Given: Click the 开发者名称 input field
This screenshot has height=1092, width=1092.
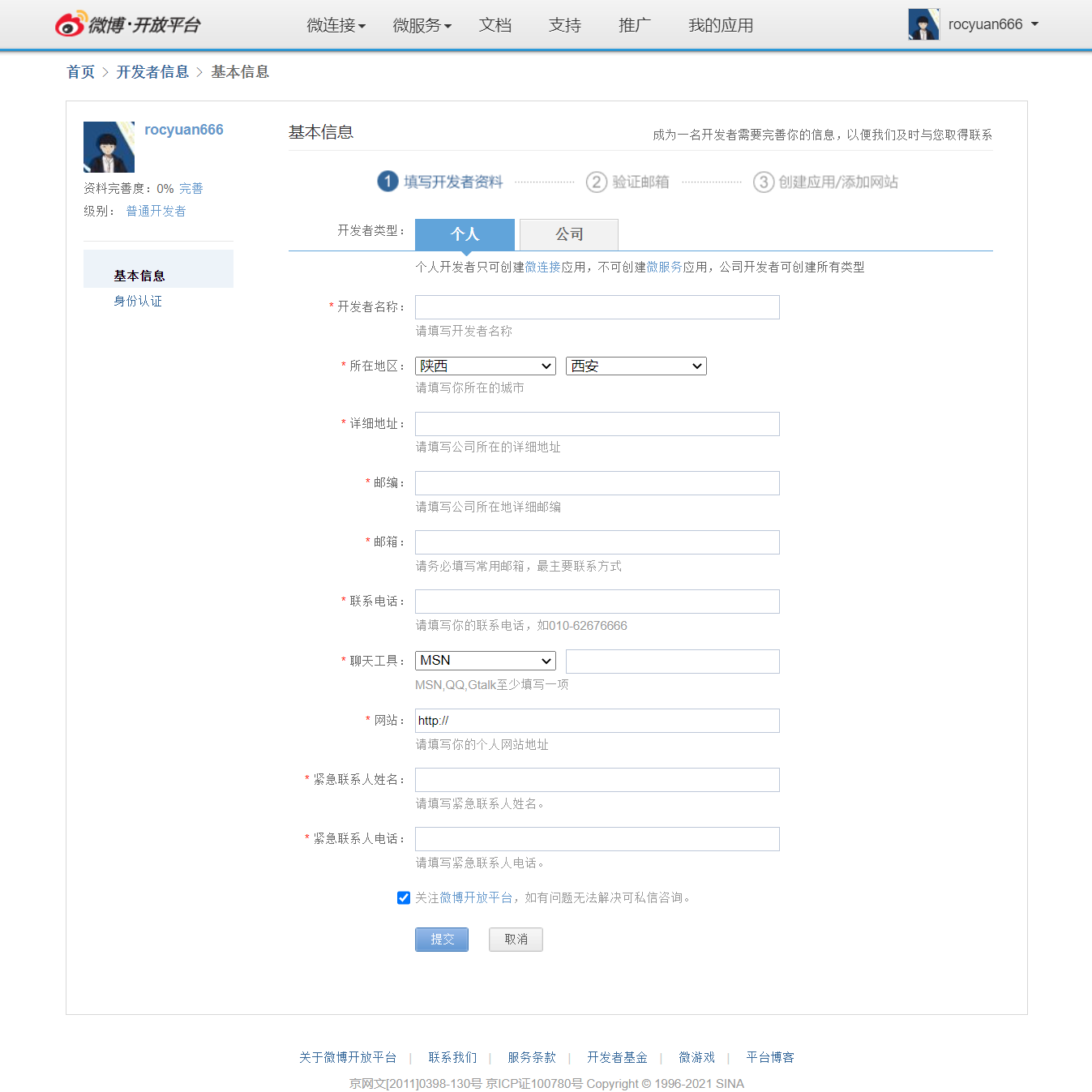Looking at the screenshot, I should coord(597,307).
